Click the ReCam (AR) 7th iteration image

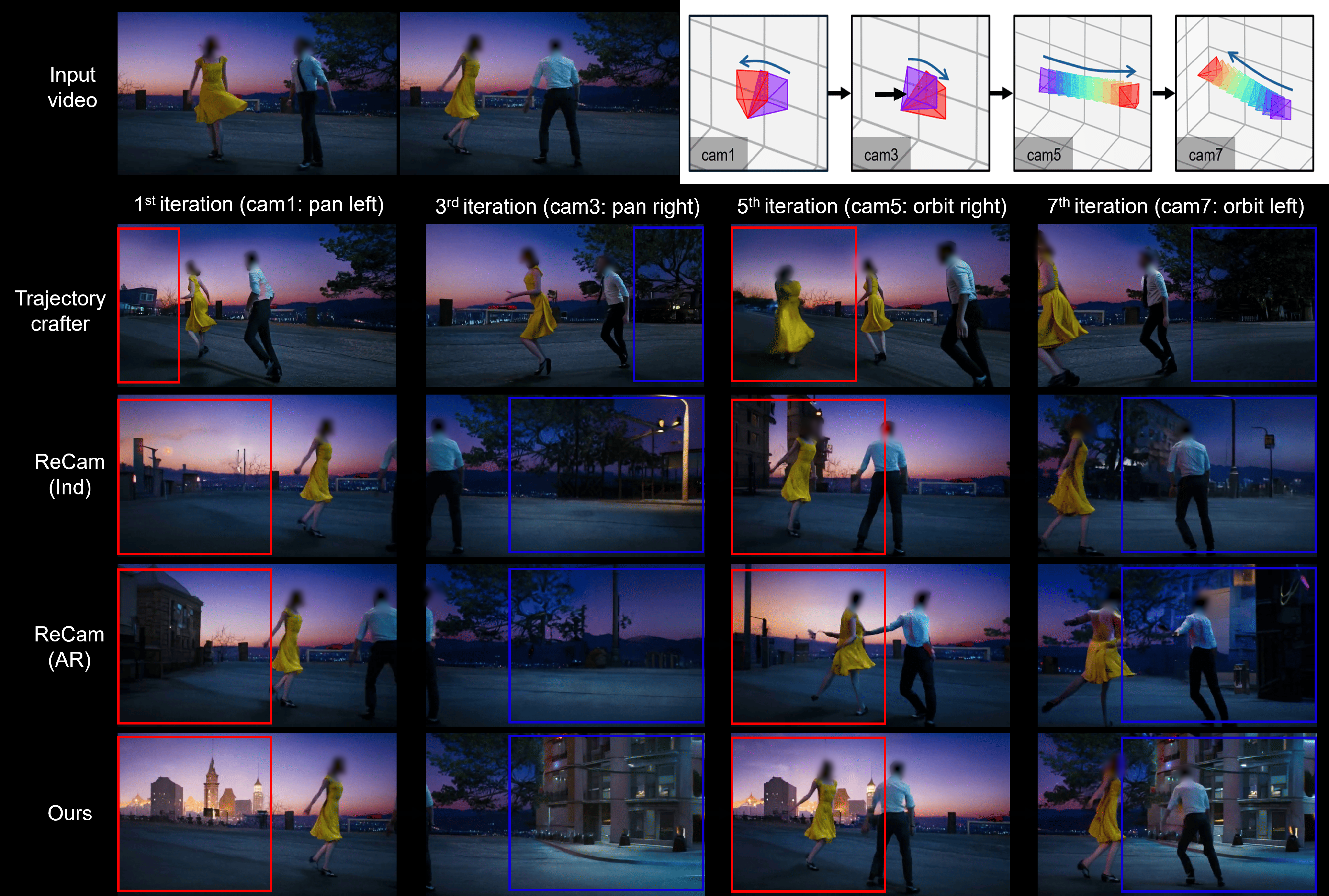[1177, 646]
